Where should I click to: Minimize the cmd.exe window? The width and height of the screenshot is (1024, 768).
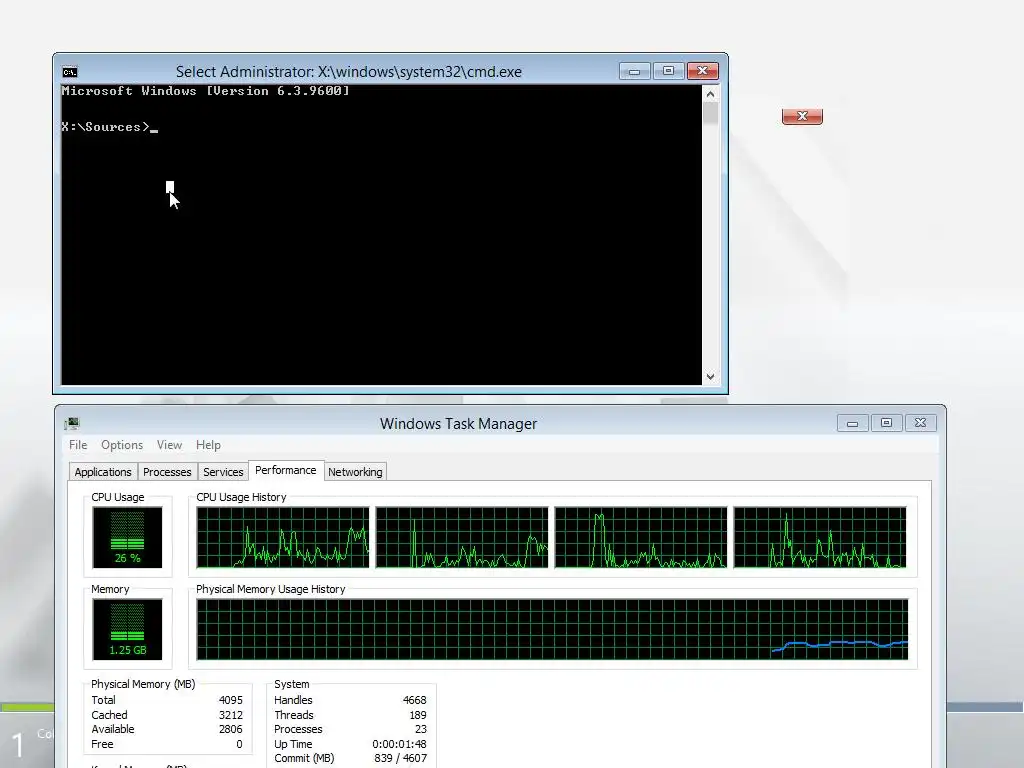[634, 71]
